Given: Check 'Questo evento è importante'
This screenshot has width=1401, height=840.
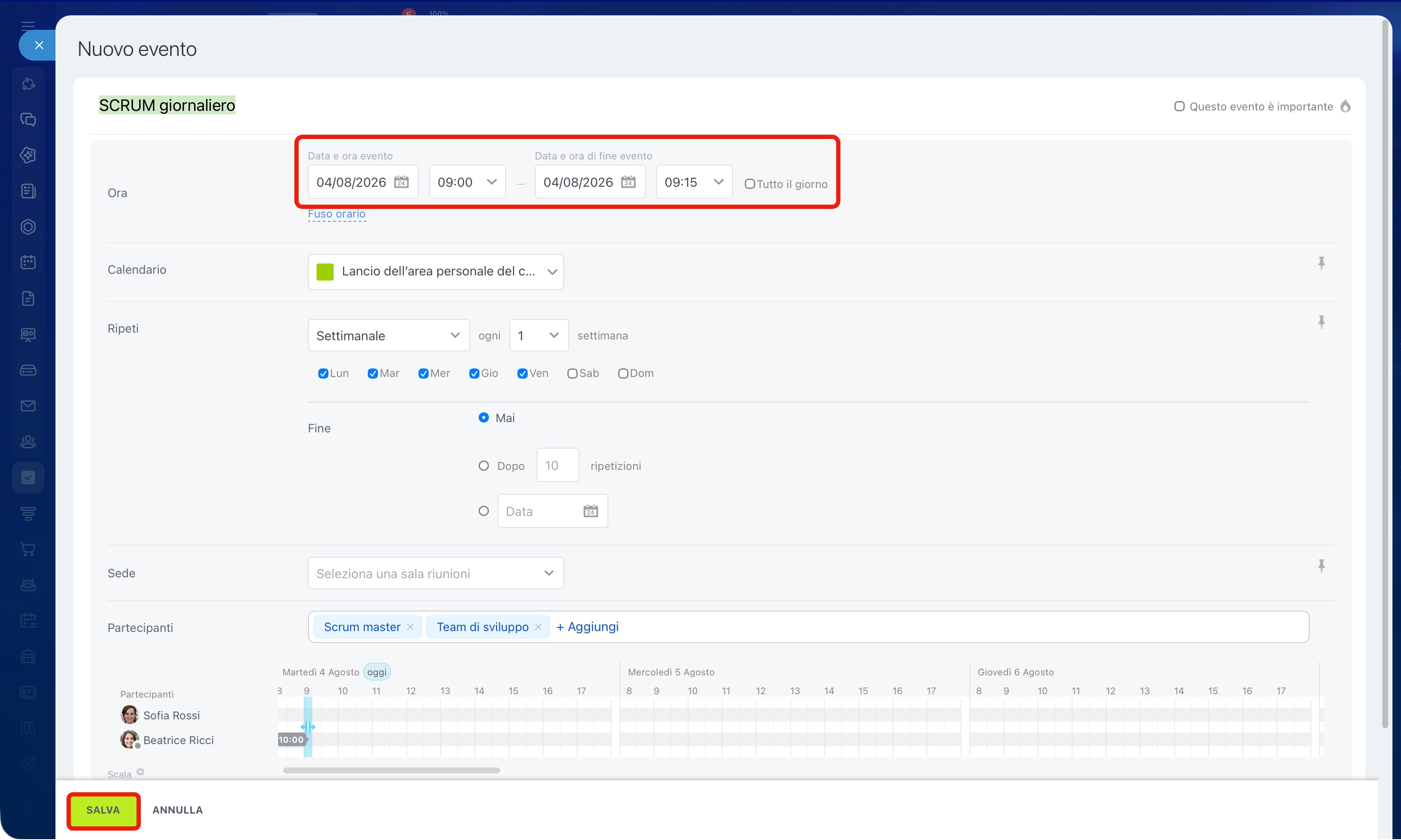Looking at the screenshot, I should (x=1179, y=106).
